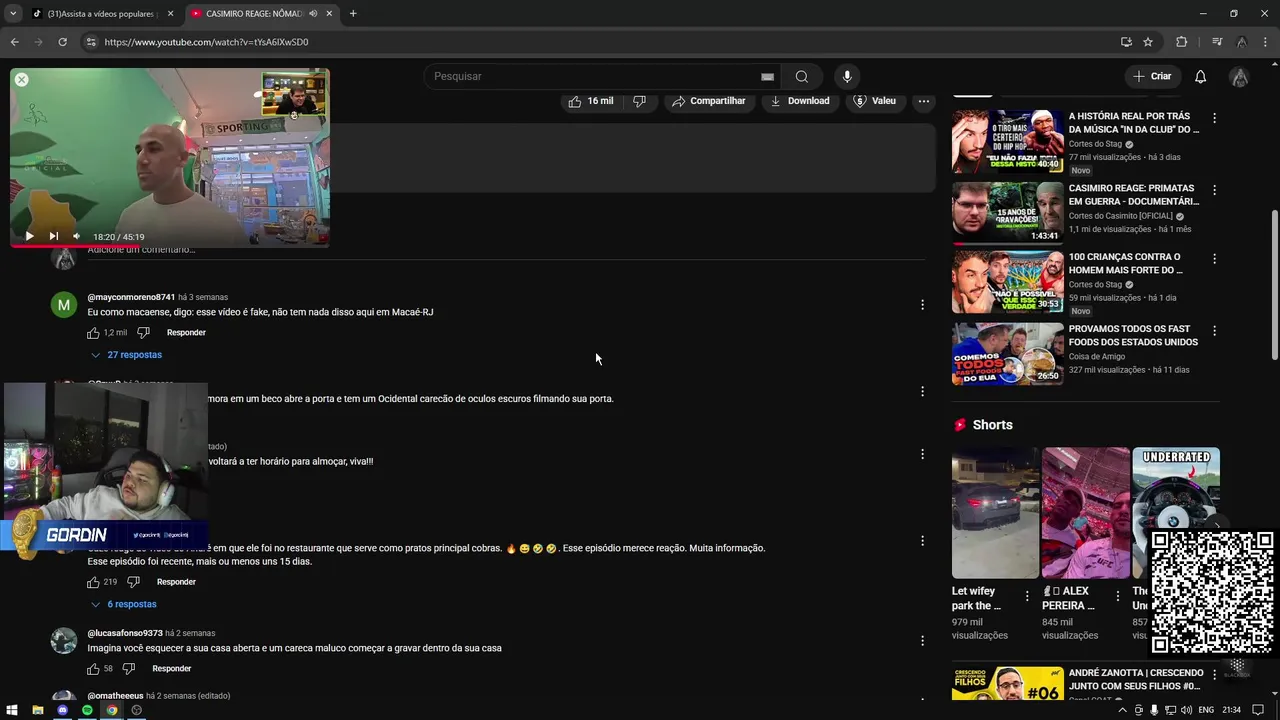Like the video with 16 mil likes
This screenshot has width=1280, height=720.
coord(590,101)
